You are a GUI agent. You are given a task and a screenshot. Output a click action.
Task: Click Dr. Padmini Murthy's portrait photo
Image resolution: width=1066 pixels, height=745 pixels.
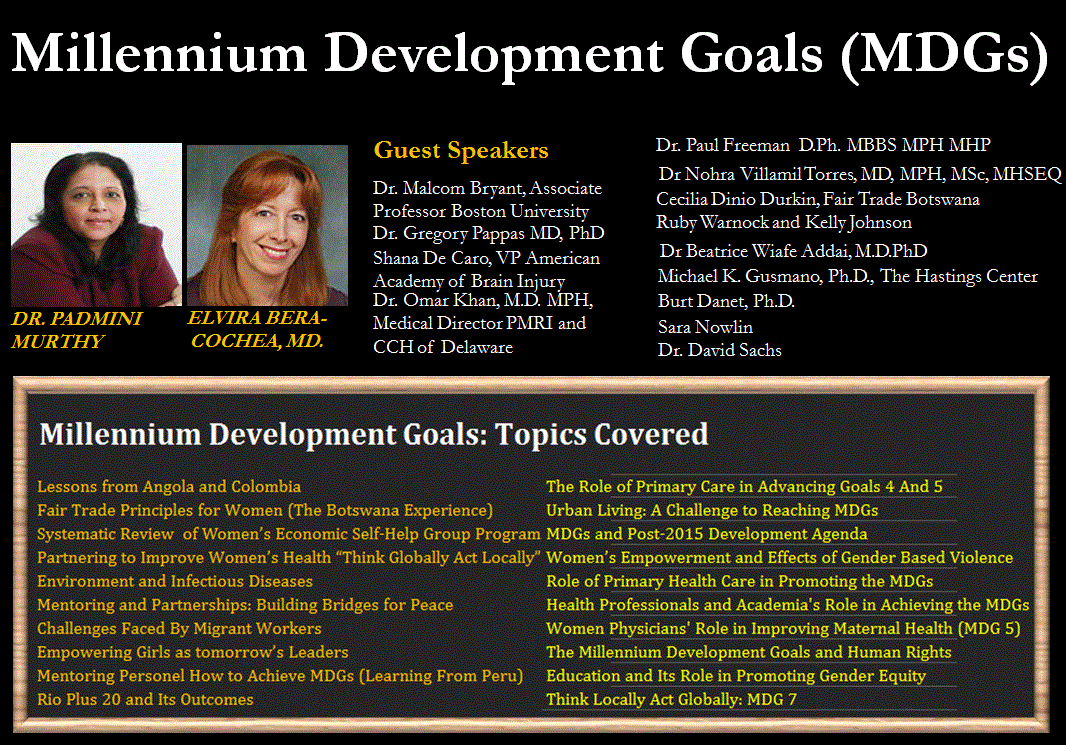(x=97, y=224)
